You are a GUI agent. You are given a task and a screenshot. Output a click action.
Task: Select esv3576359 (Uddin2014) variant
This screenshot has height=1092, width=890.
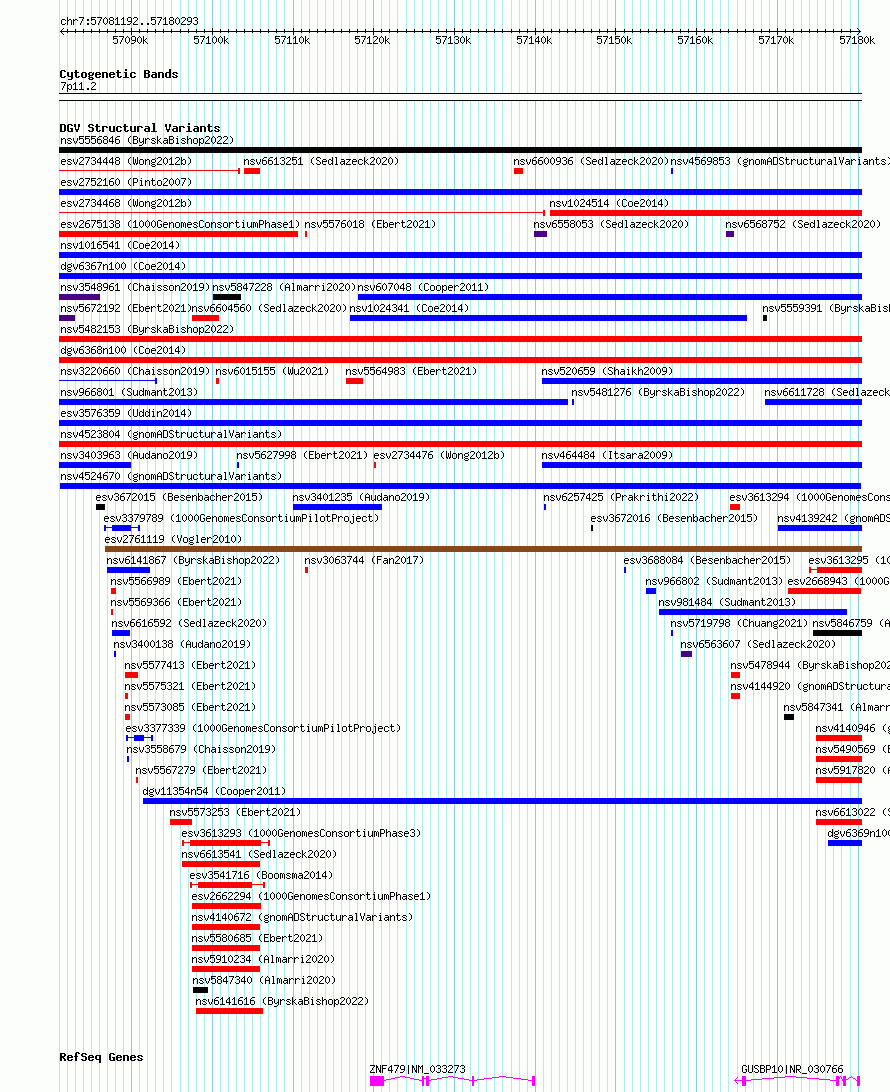pyautogui.click(x=126, y=413)
